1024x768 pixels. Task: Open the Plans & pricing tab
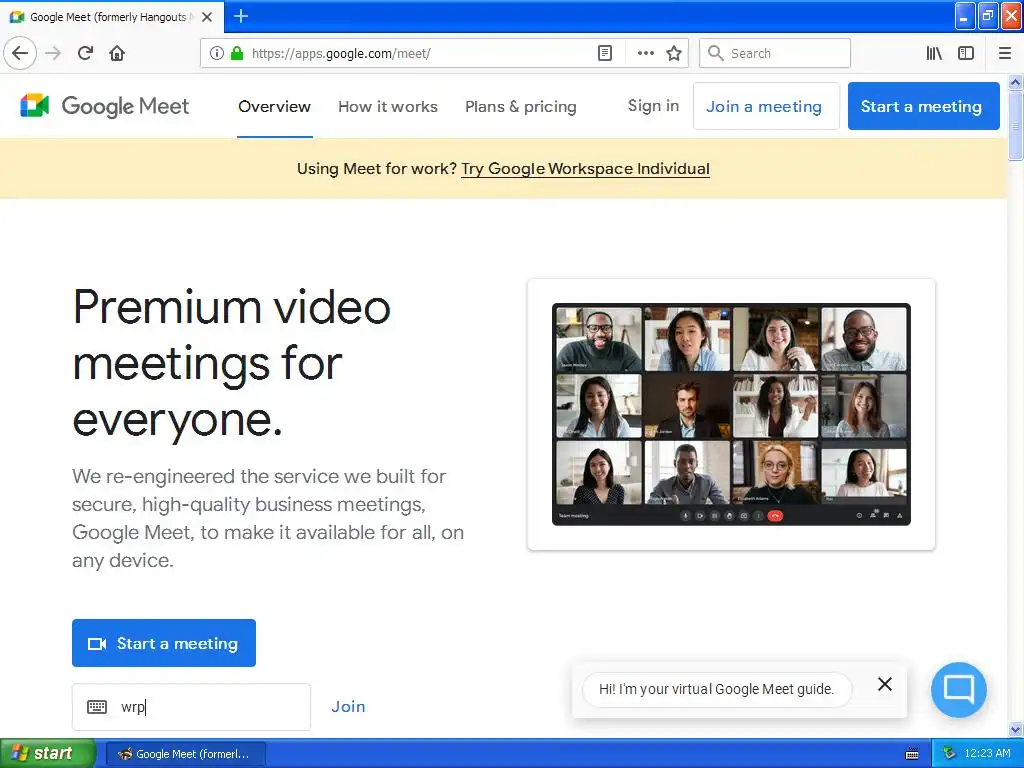(520, 106)
